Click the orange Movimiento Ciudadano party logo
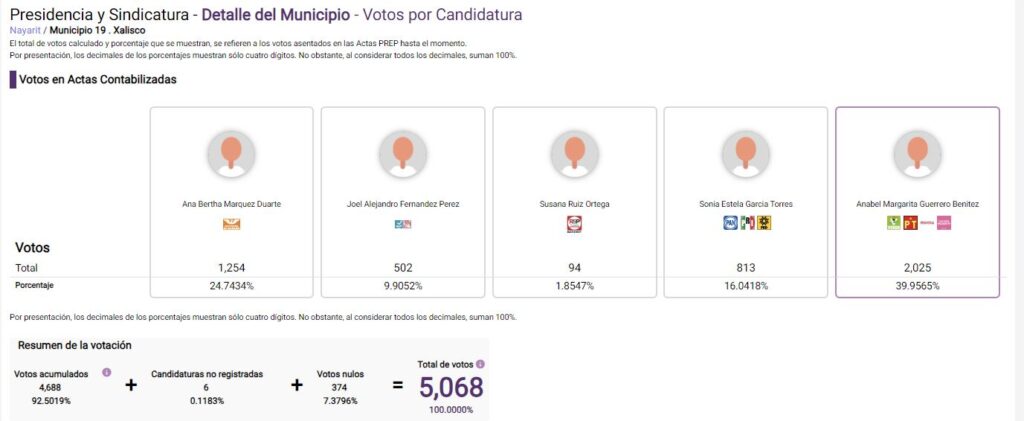 pyautogui.click(x=232, y=224)
